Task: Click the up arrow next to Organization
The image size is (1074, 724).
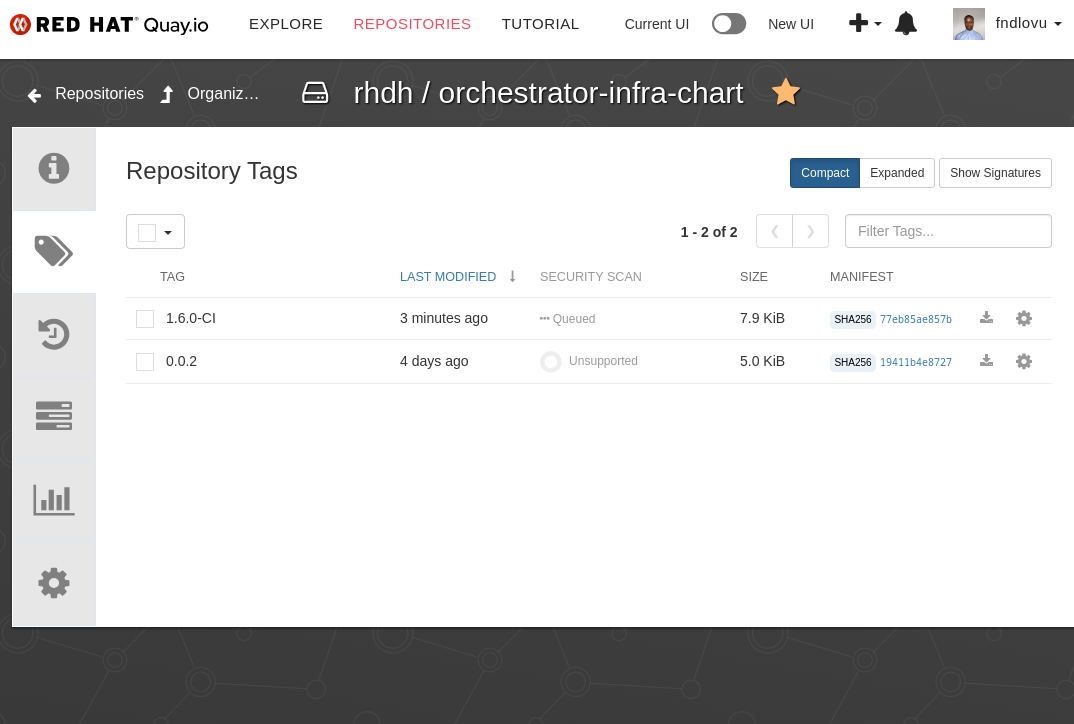Action: (x=166, y=94)
